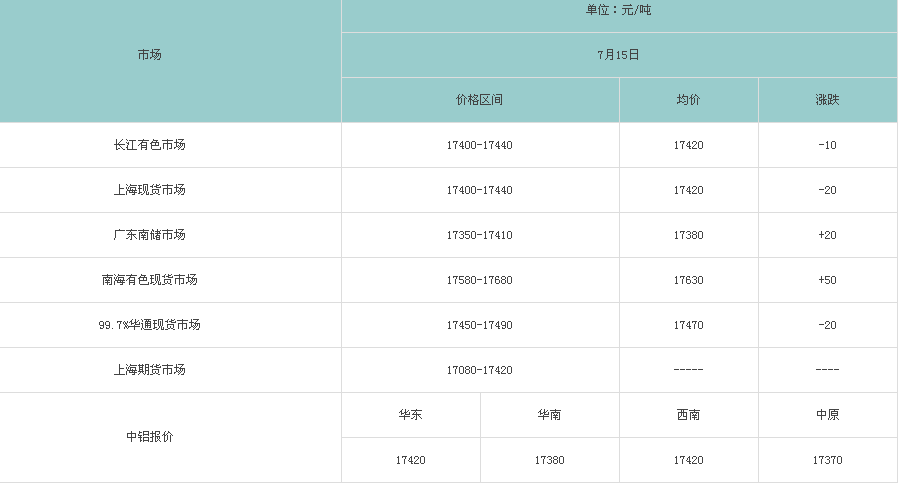Select the 市场 header cell
Screen dimensions: 905x488
(149, 55)
